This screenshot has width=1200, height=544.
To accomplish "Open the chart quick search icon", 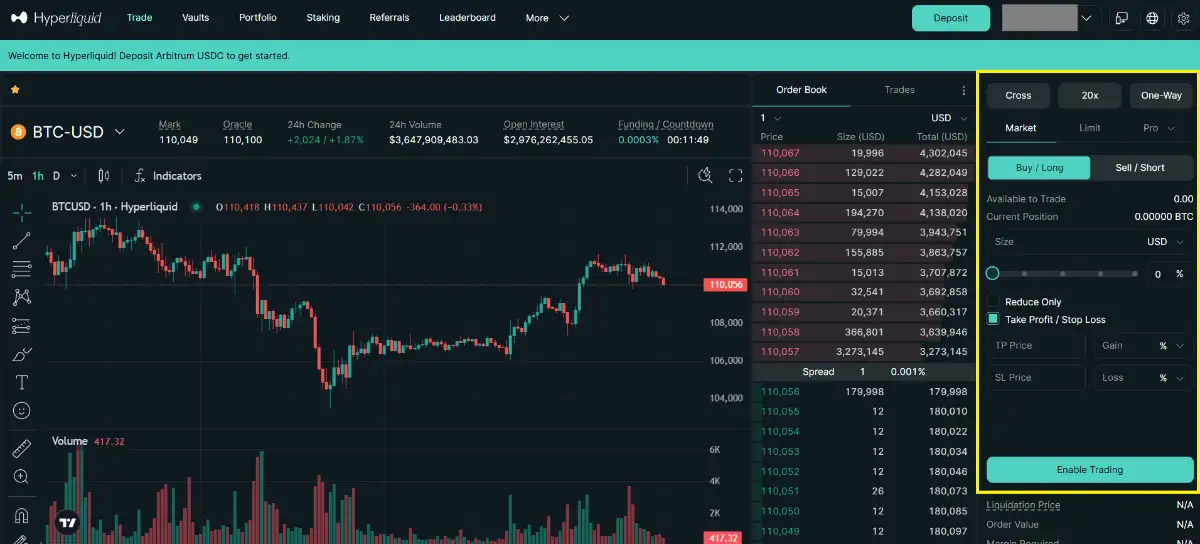I will click(x=705, y=176).
